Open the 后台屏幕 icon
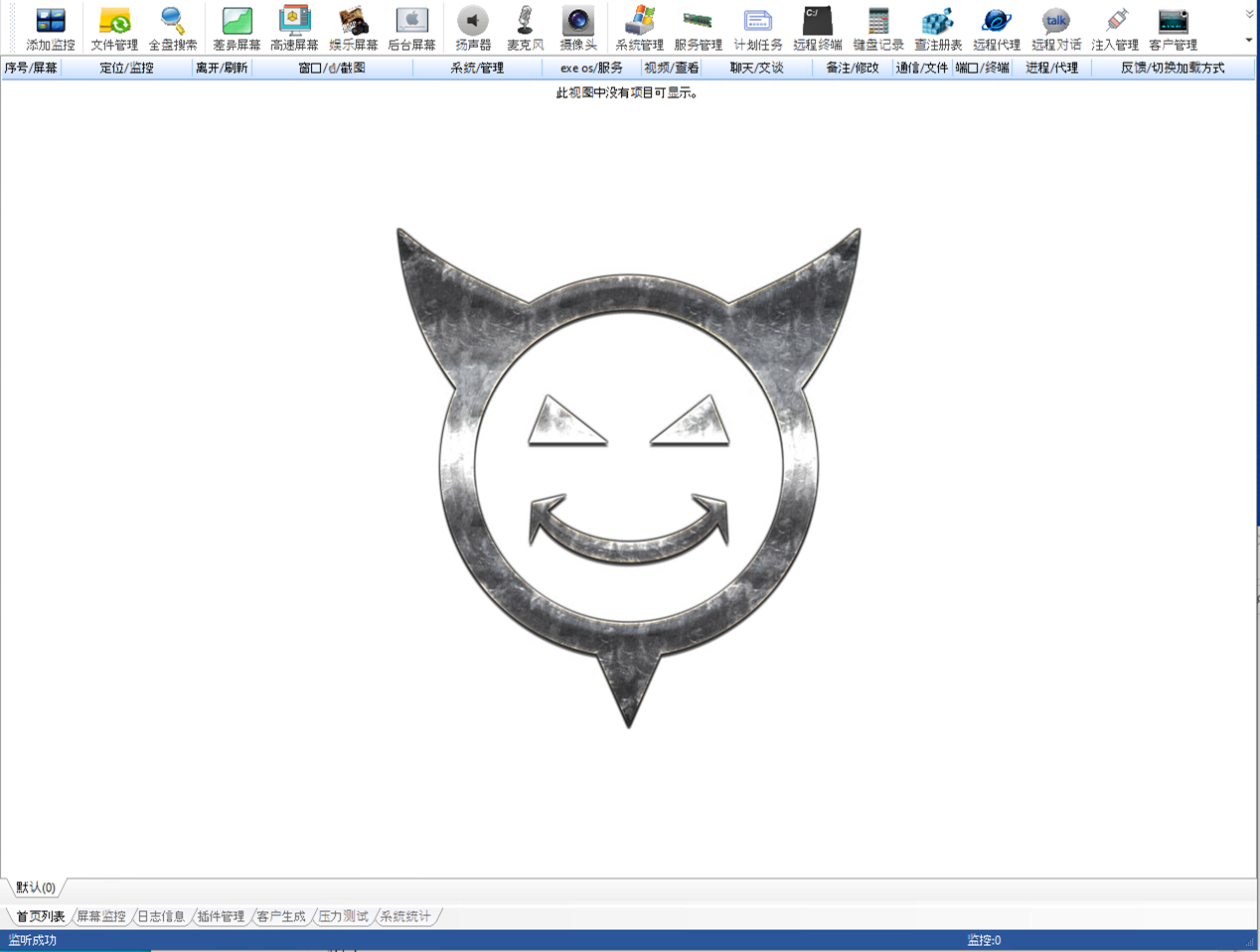The width and height of the screenshot is (1260, 952). (411, 29)
